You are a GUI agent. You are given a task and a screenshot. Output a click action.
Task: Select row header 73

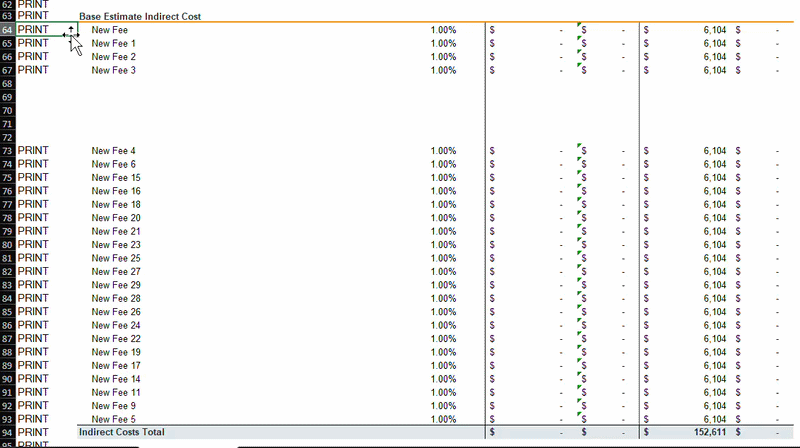tap(8, 151)
